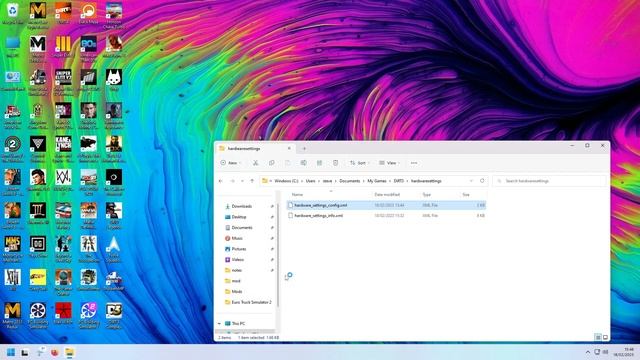This screenshot has width=640, height=360.
Task: Select hardware_settings_config.xml file
Action: [386, 205]
